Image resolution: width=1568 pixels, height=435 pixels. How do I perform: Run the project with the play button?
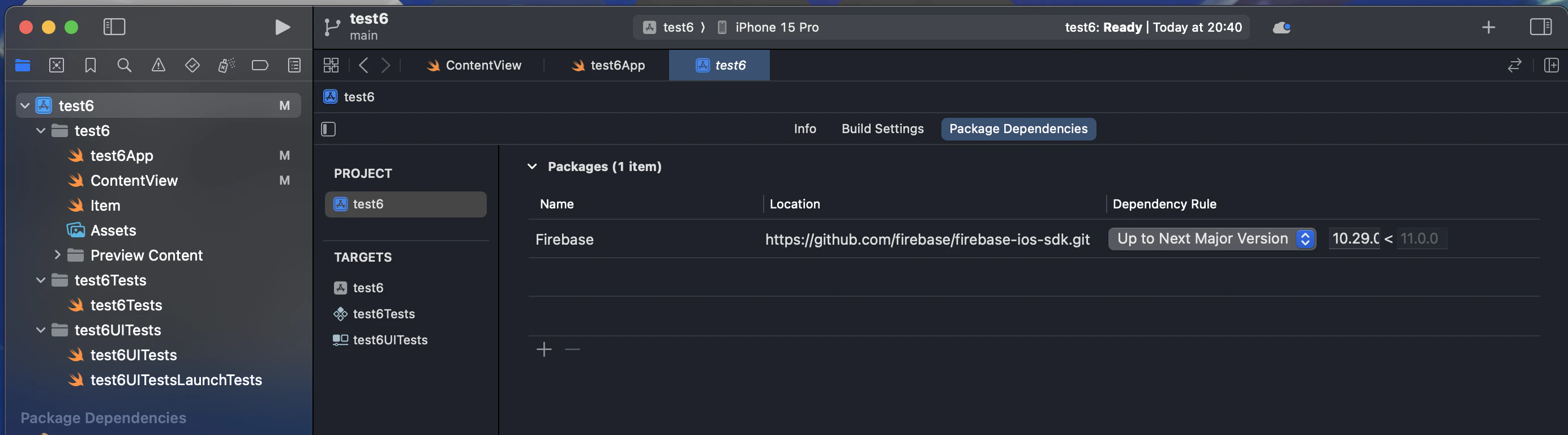[x=282, y=27]
